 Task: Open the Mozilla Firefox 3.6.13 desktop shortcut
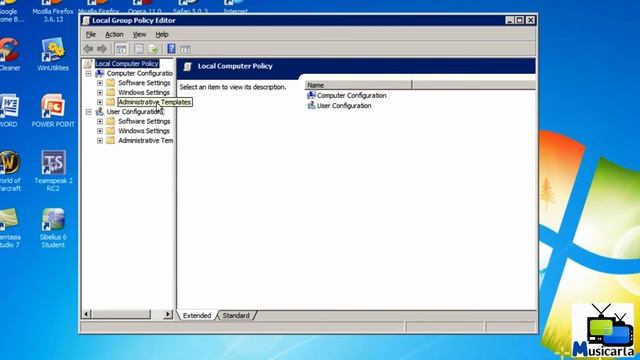pos(53,11)
